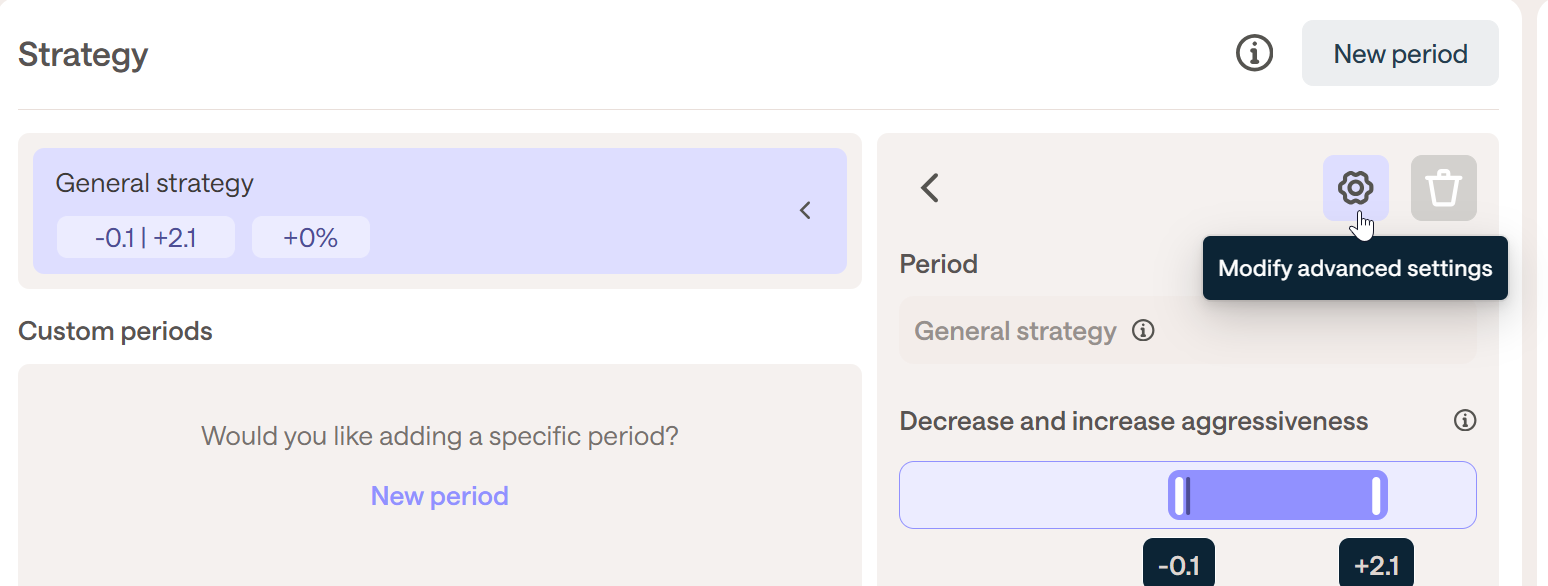The width and height of the screenshot is (1548, 586).
Task: Click the -0.1 | +2.1 badge
Action: tap(146, 238)
